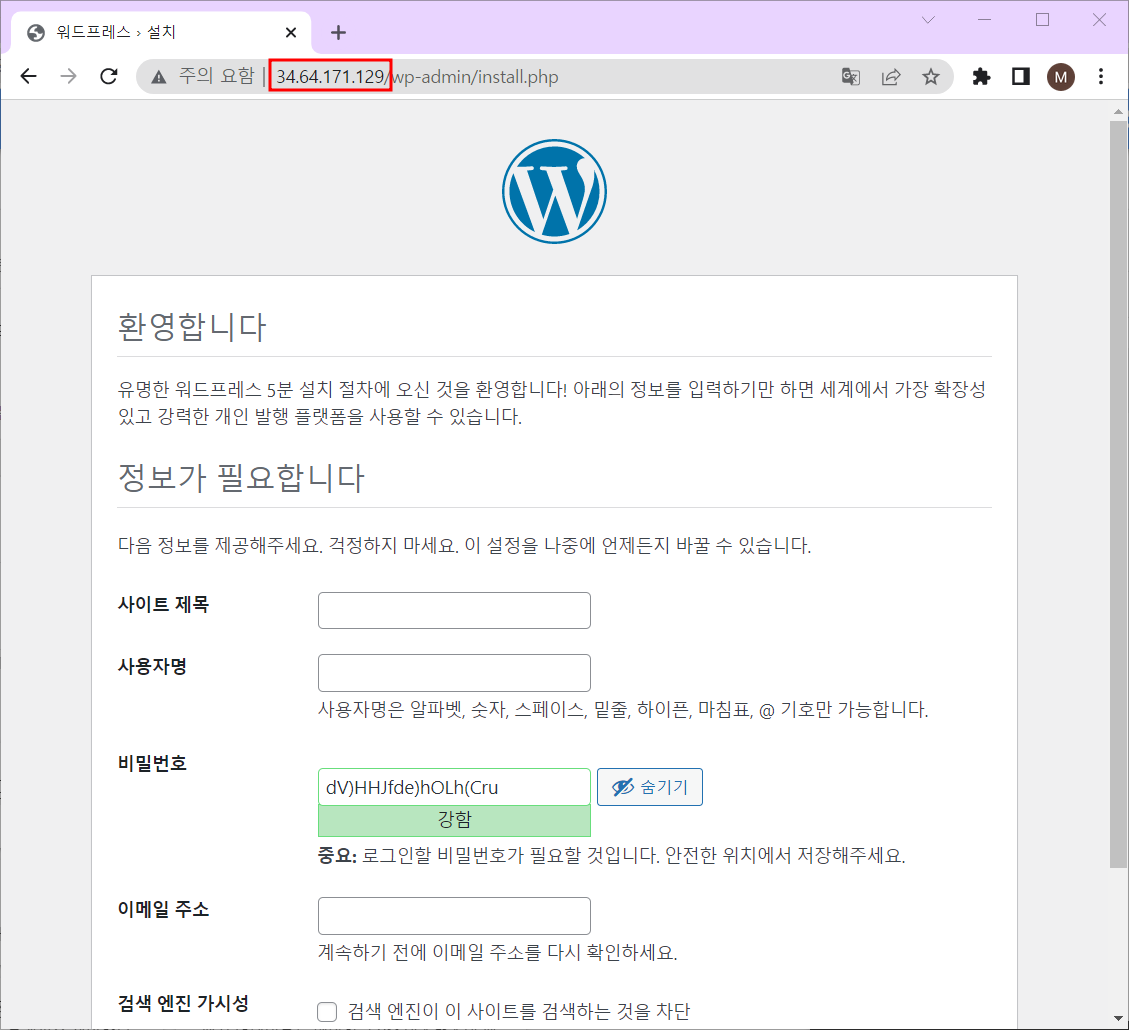Bookmark page with the star icon
The height and width of the screenshot is (1030, 1129).
coord(930,76)
